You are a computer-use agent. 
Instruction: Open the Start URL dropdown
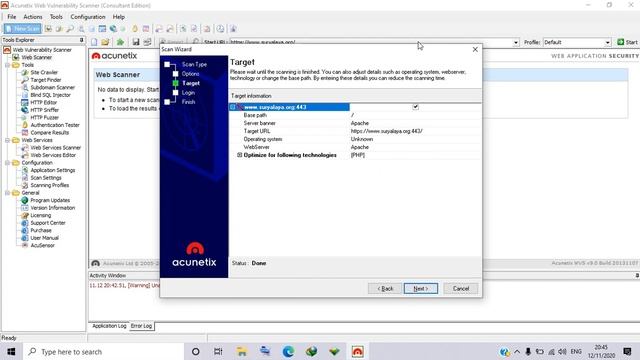point(516,42)
